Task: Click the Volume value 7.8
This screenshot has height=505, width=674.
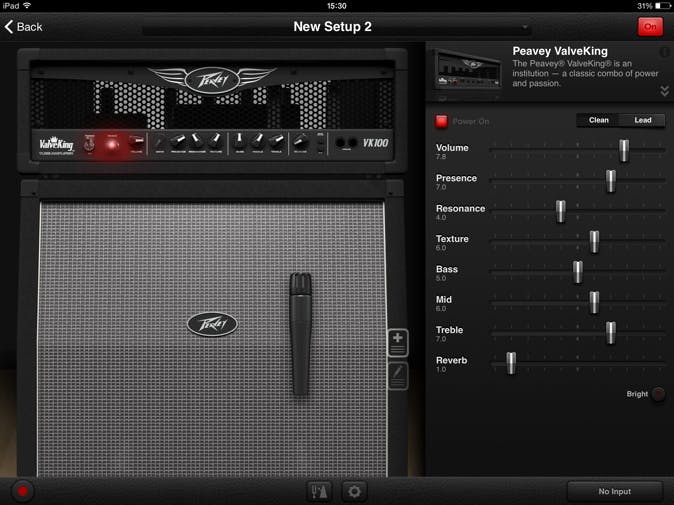Action: (441, 157)
